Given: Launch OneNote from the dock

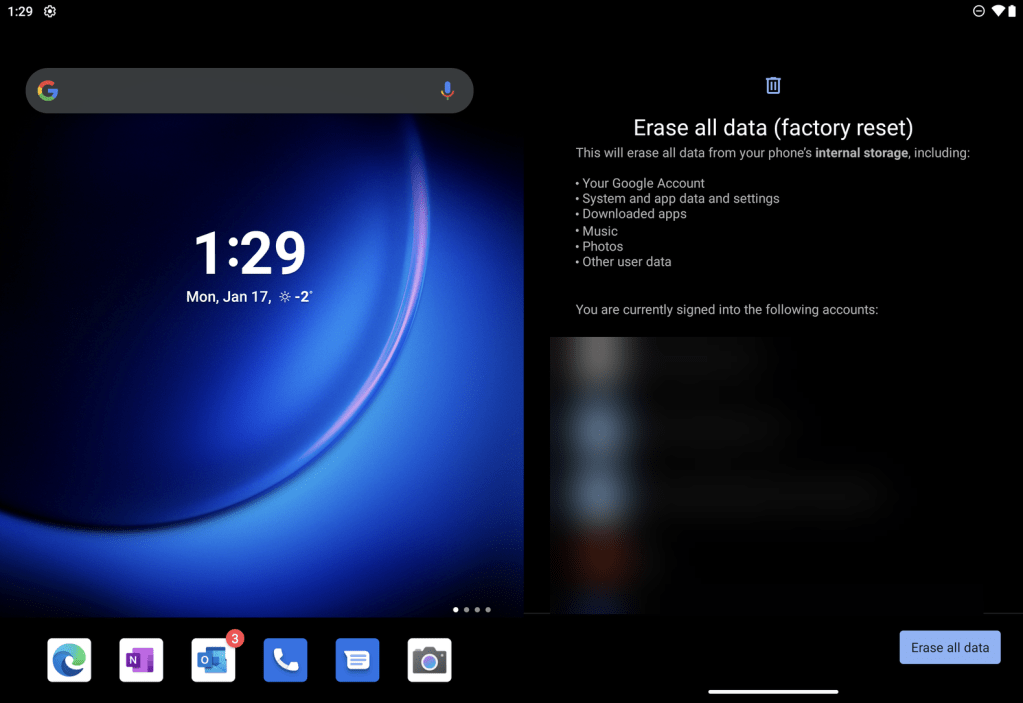Looking at the screenshot, I should pos(141,660).
